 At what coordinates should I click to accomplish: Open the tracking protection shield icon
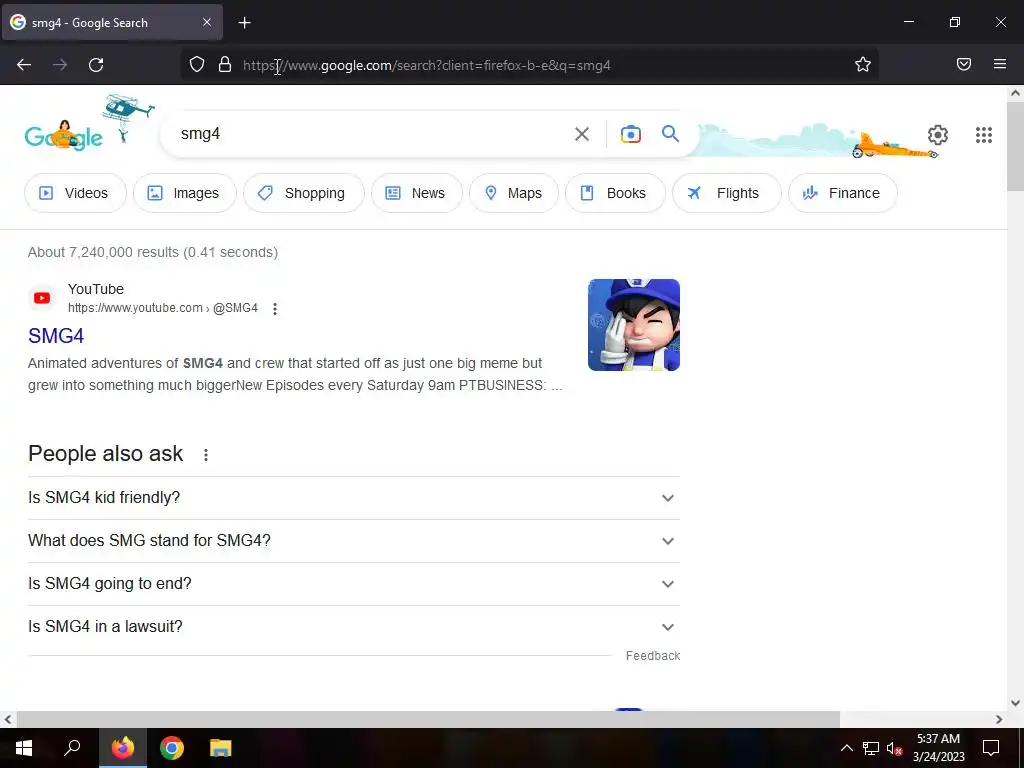197,65
